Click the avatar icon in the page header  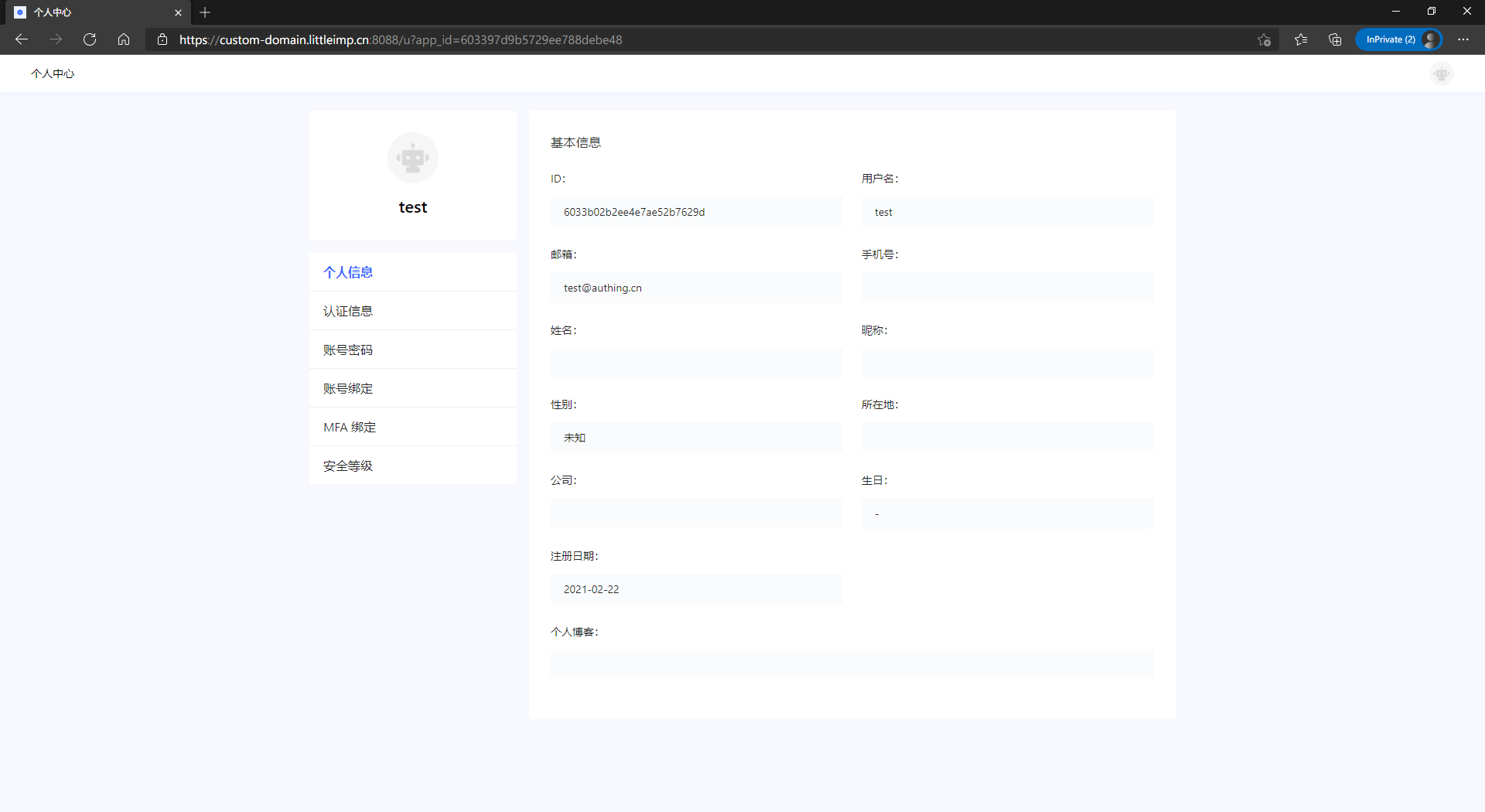coord(1441,73)
